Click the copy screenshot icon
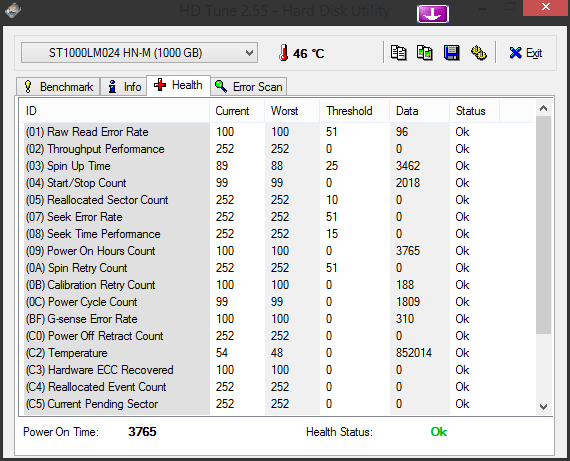Viewport: 570px width, 461px height. (x=425, y=53)
